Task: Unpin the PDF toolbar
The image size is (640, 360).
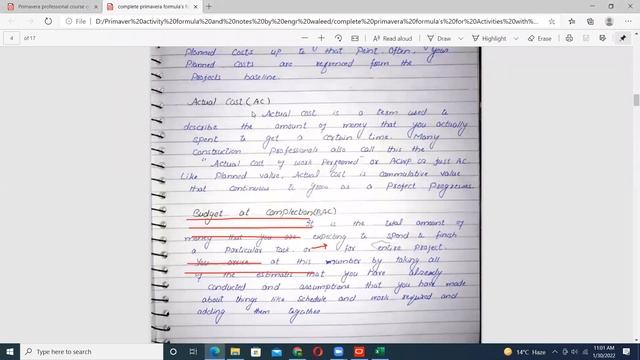Action: [622, 38]
